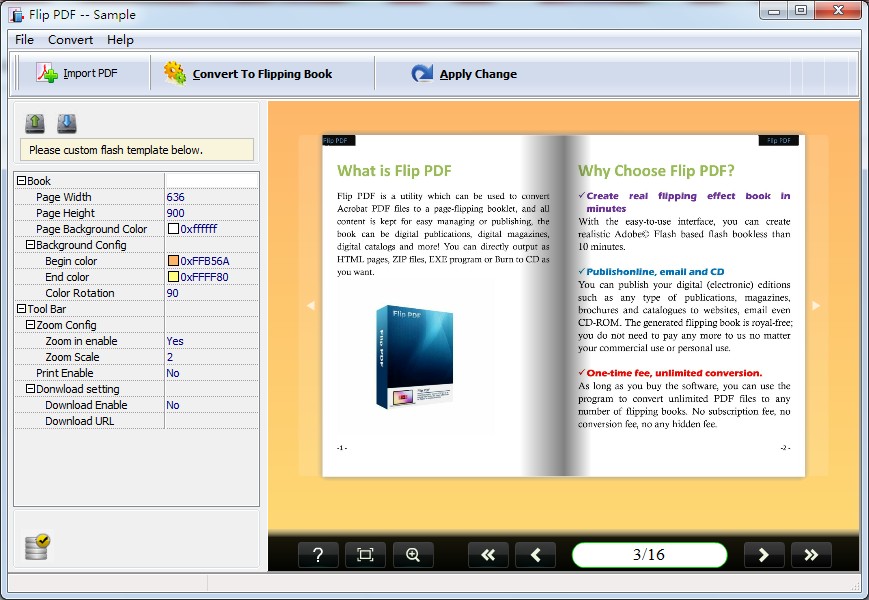Click the page number field showing 3/16
Viewport: 869px width, 600px height.
[x=649, y=555]
